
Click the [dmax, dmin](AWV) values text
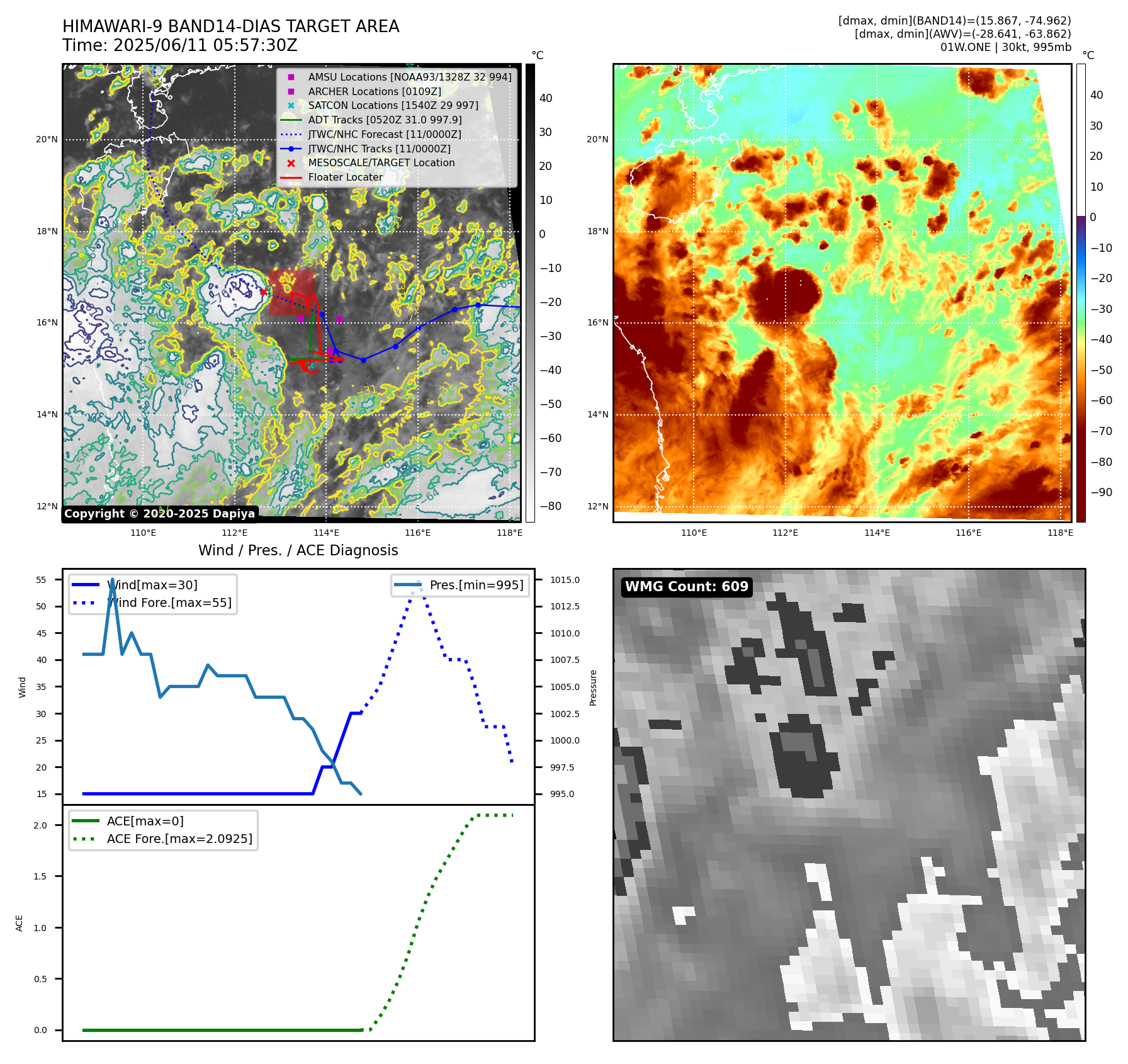coord(963,34)
